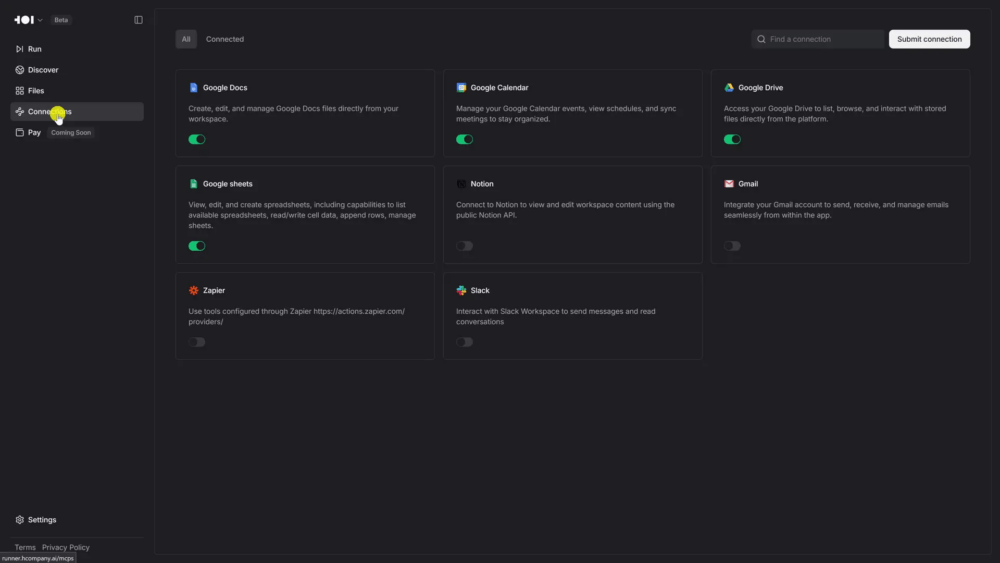Click the Gmail envelope icon
This screenshot has height=563, width=1000.
730,184
